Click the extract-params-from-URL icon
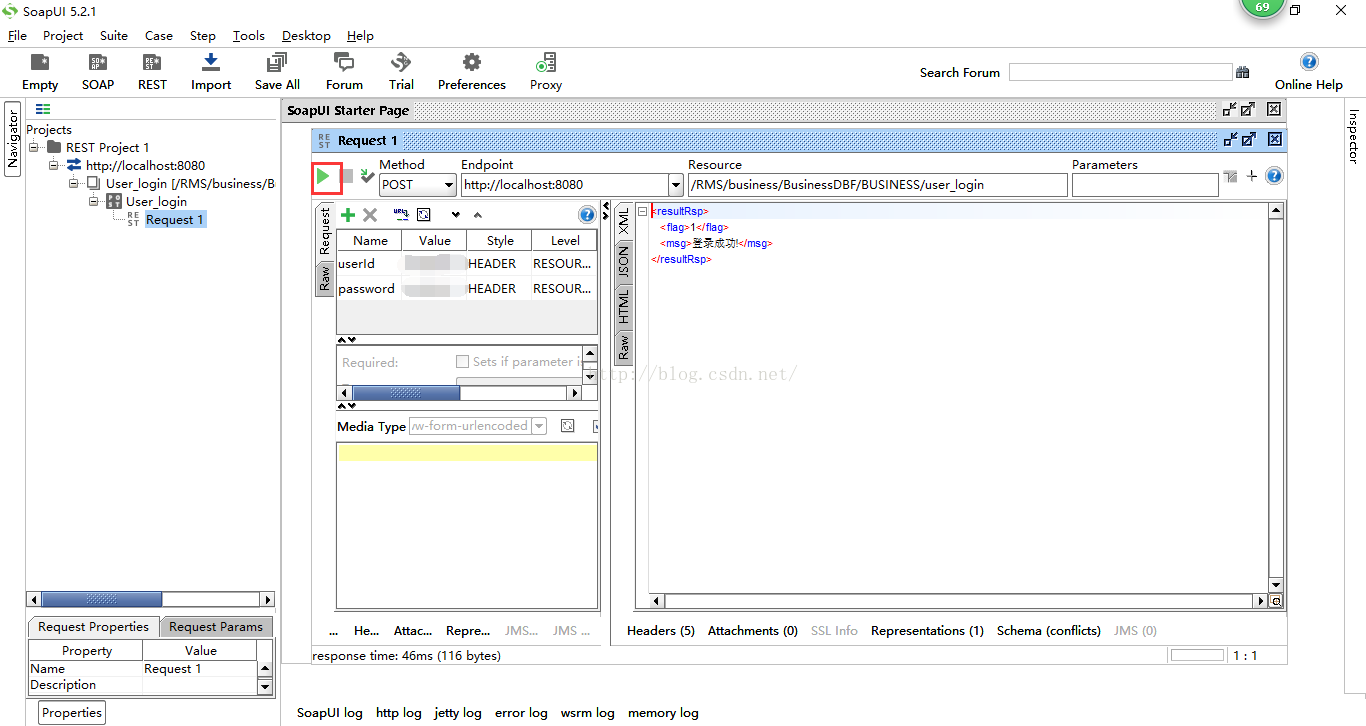This screenshot has width=1366, height=726. [401, 214]
